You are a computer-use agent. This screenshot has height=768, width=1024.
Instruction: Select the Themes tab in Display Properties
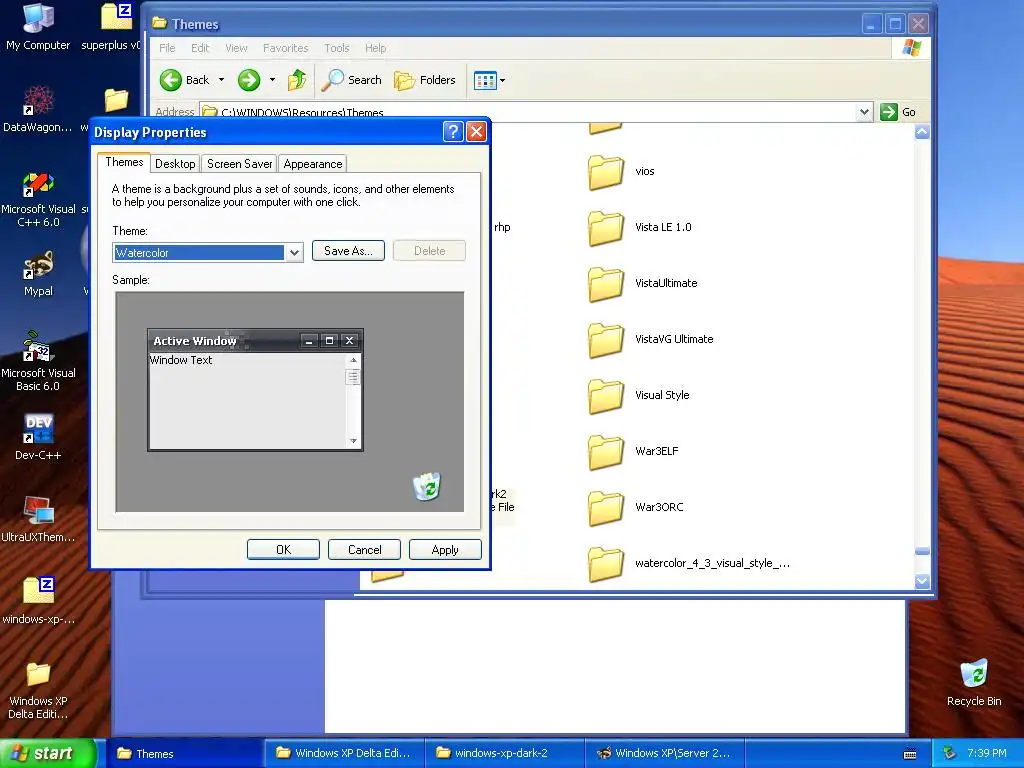coord(124,162)
